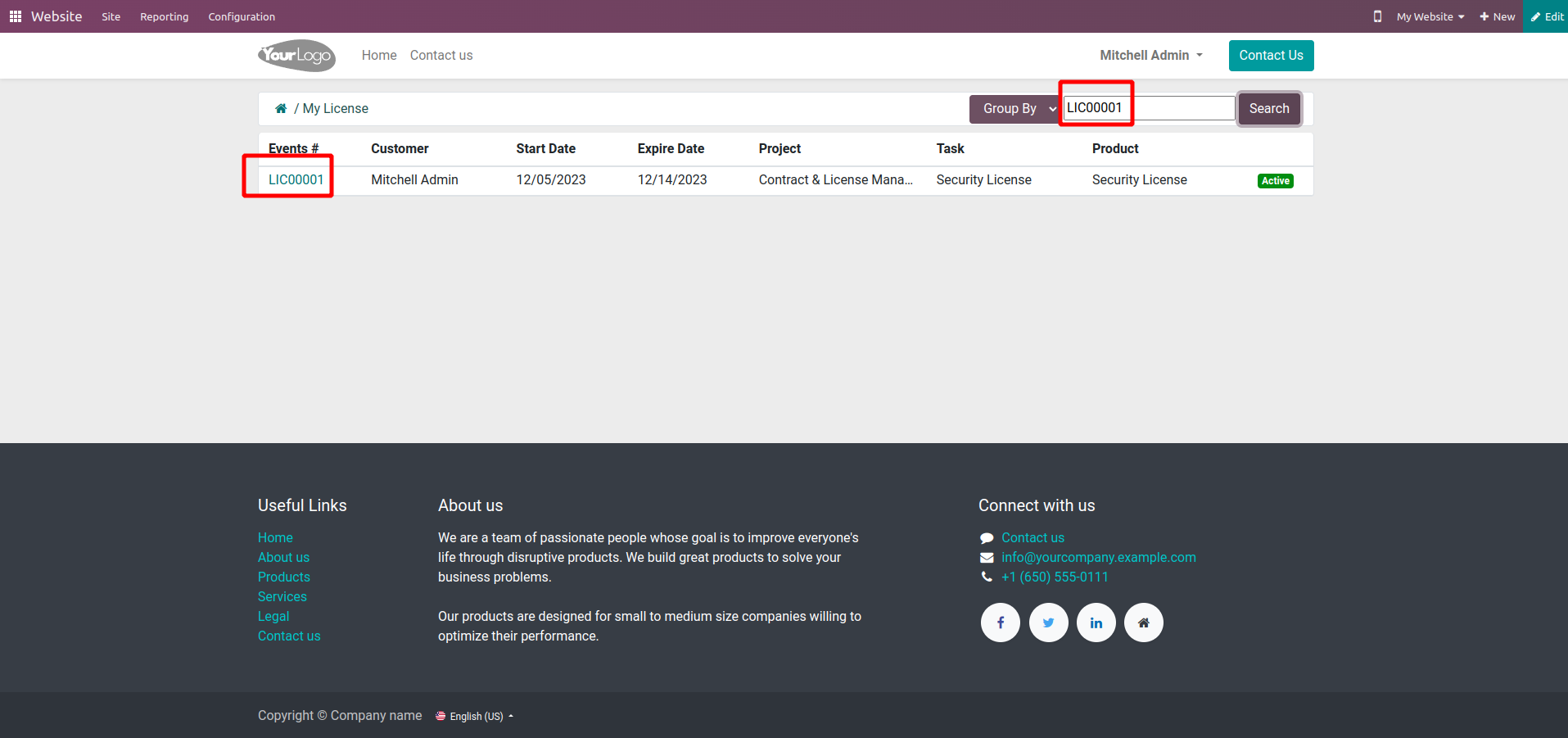Click the Products footer link
This screenshot has width=1568, height=738.
[x=284, y=577]
